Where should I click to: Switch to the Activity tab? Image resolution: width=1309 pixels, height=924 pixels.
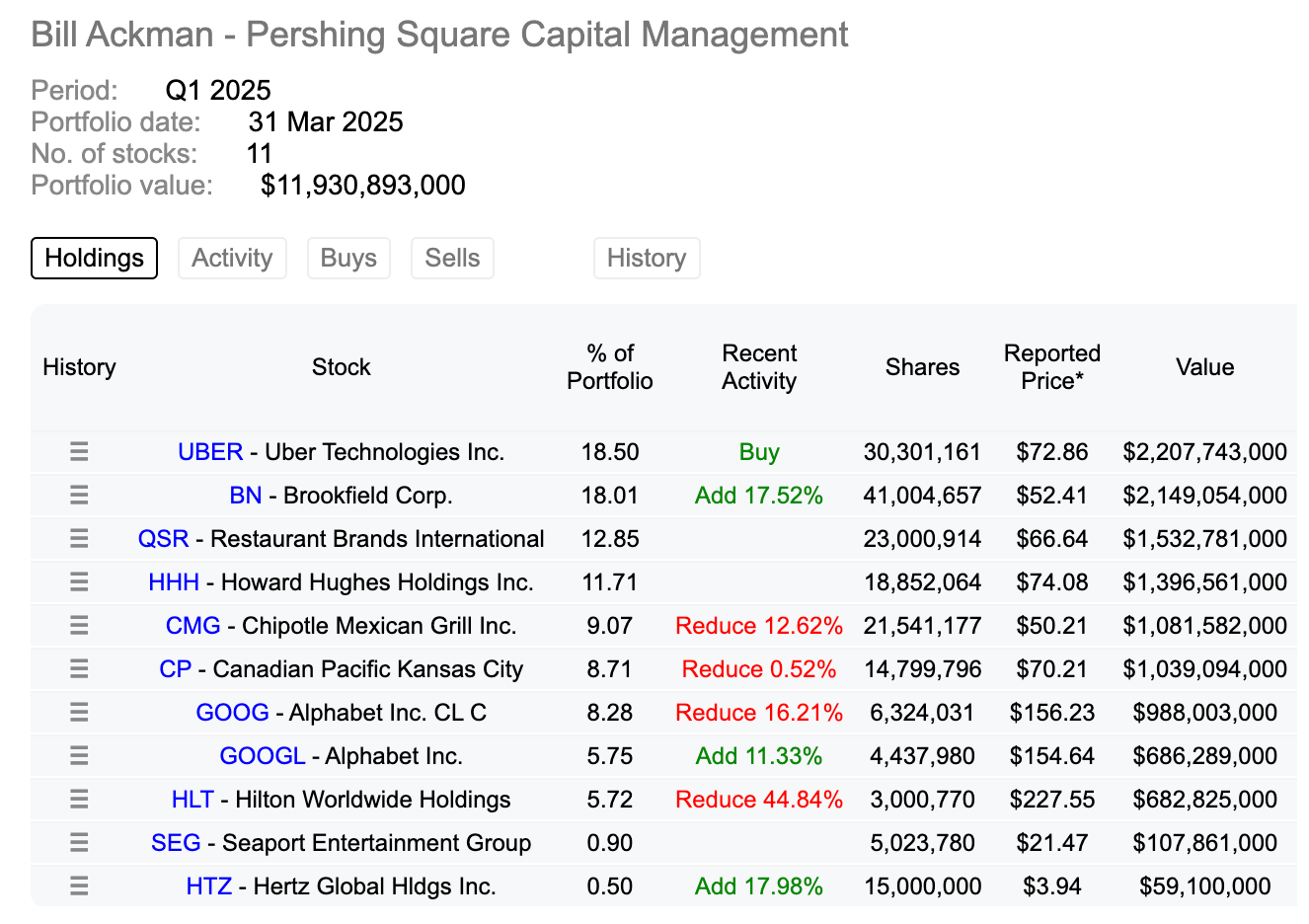232,258
